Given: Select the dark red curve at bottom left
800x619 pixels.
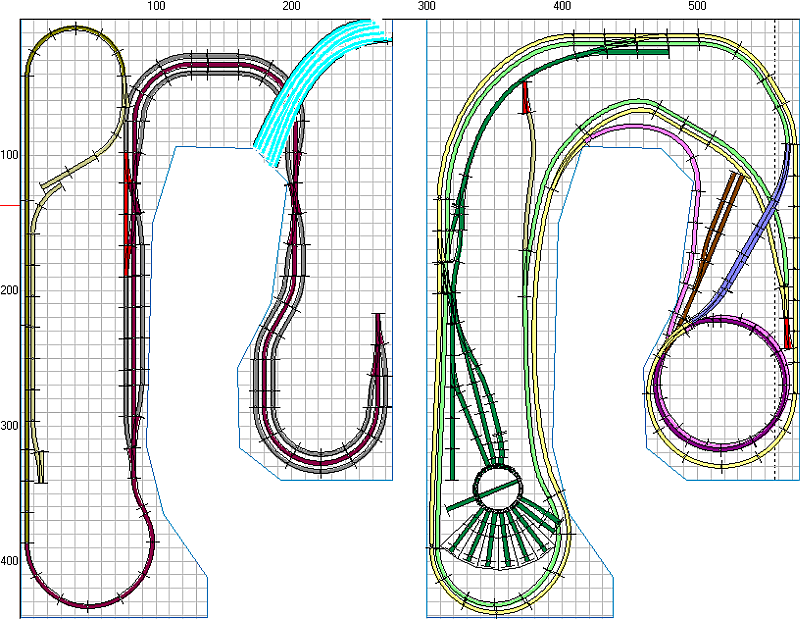Looking at the screenshot, I should click(88, 605).
